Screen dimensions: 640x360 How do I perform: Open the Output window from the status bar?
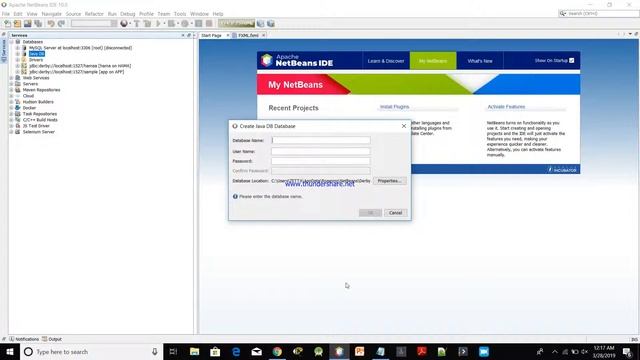point(52,339)
